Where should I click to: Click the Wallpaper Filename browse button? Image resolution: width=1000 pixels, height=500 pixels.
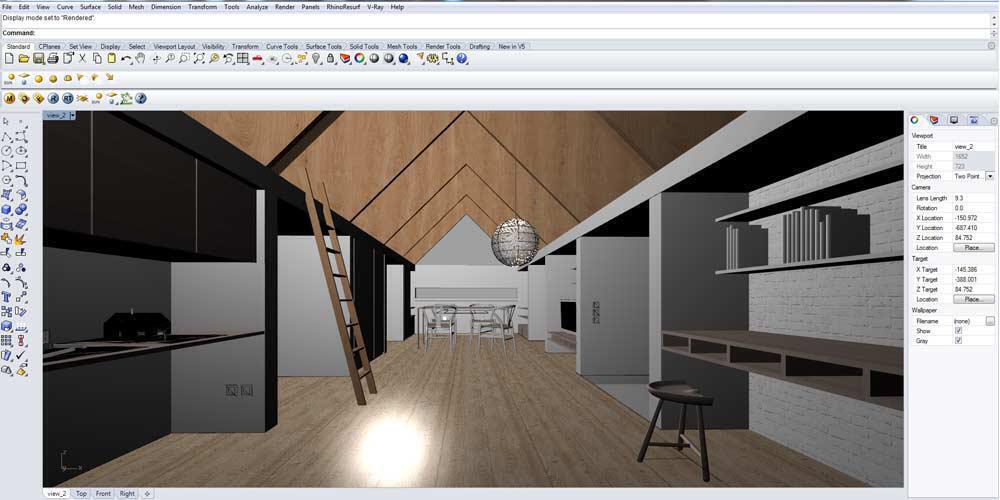(990, 321)
